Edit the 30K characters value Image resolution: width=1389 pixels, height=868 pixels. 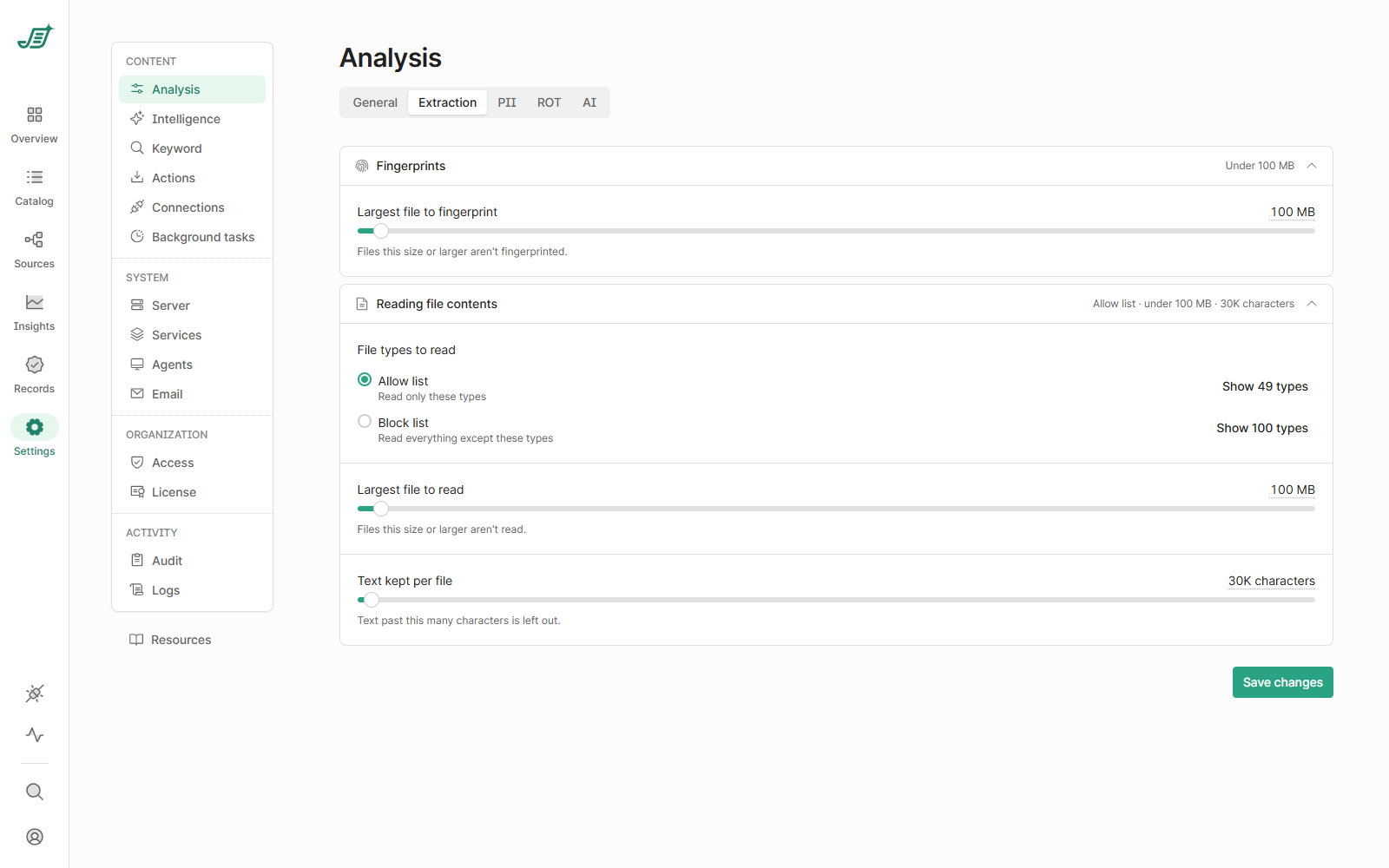pyautogui.click(x=1272, y=581)
